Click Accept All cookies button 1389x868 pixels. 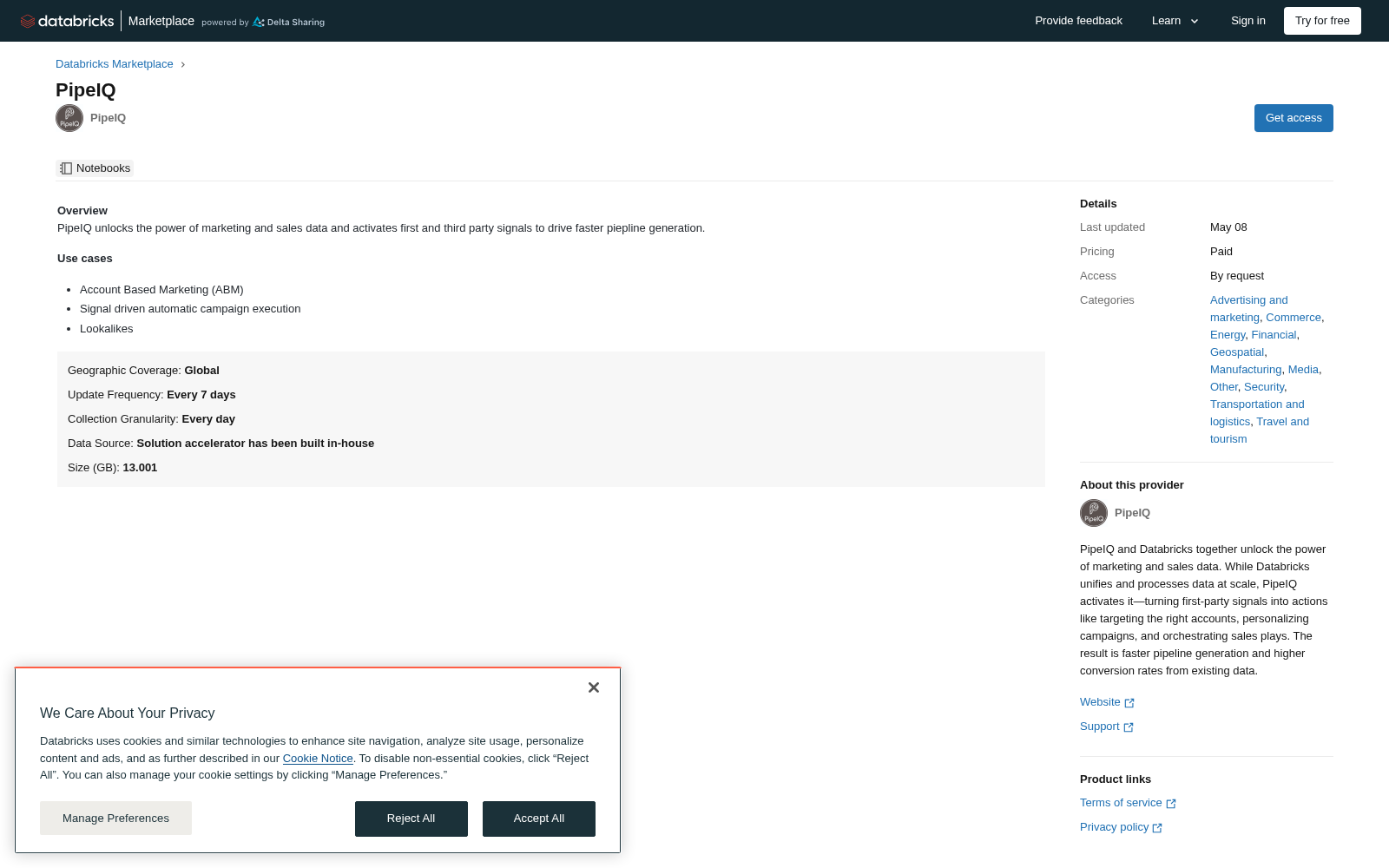pos(539,819)
